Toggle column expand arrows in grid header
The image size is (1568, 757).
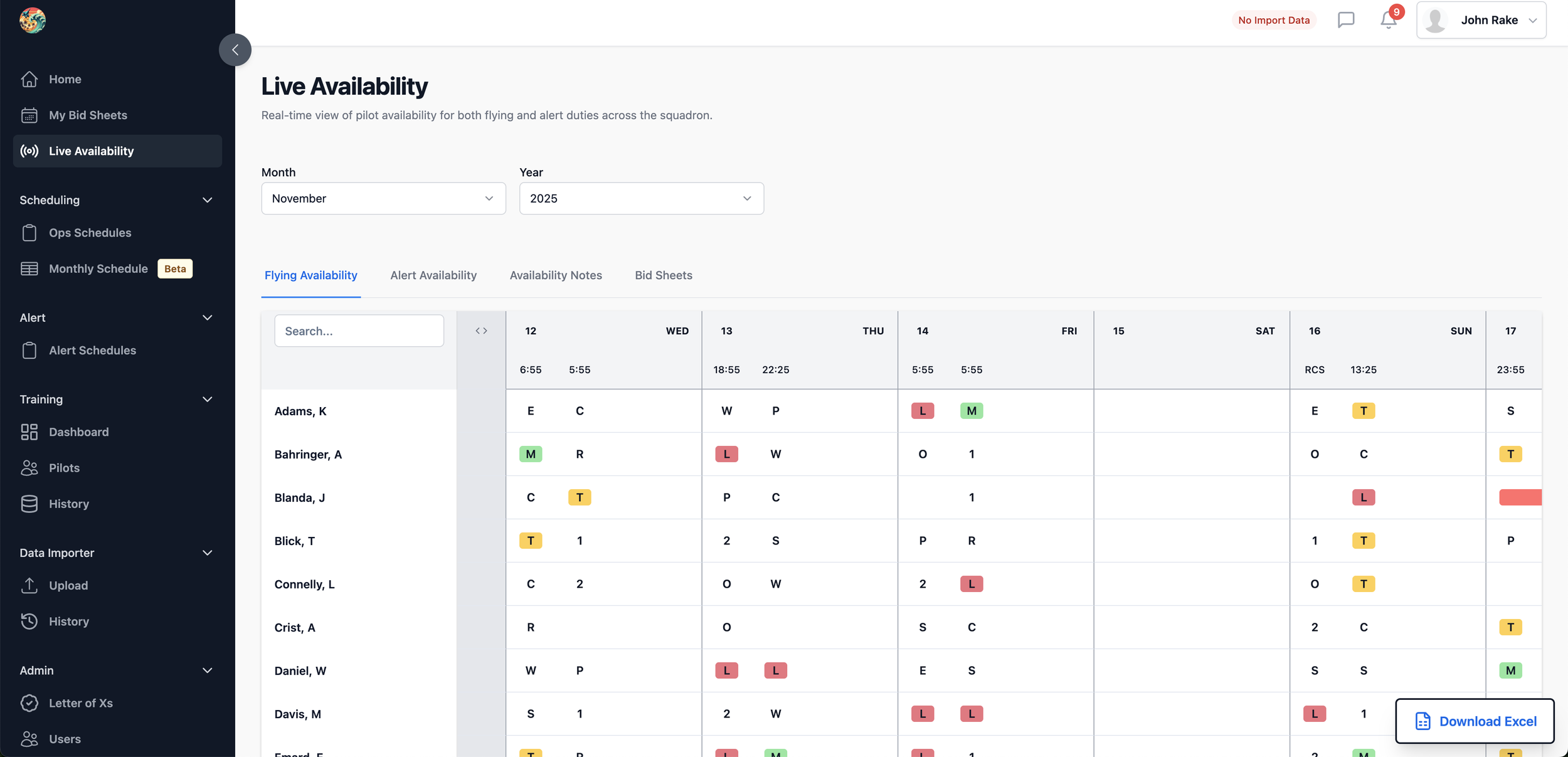click(x=481, y=331)
